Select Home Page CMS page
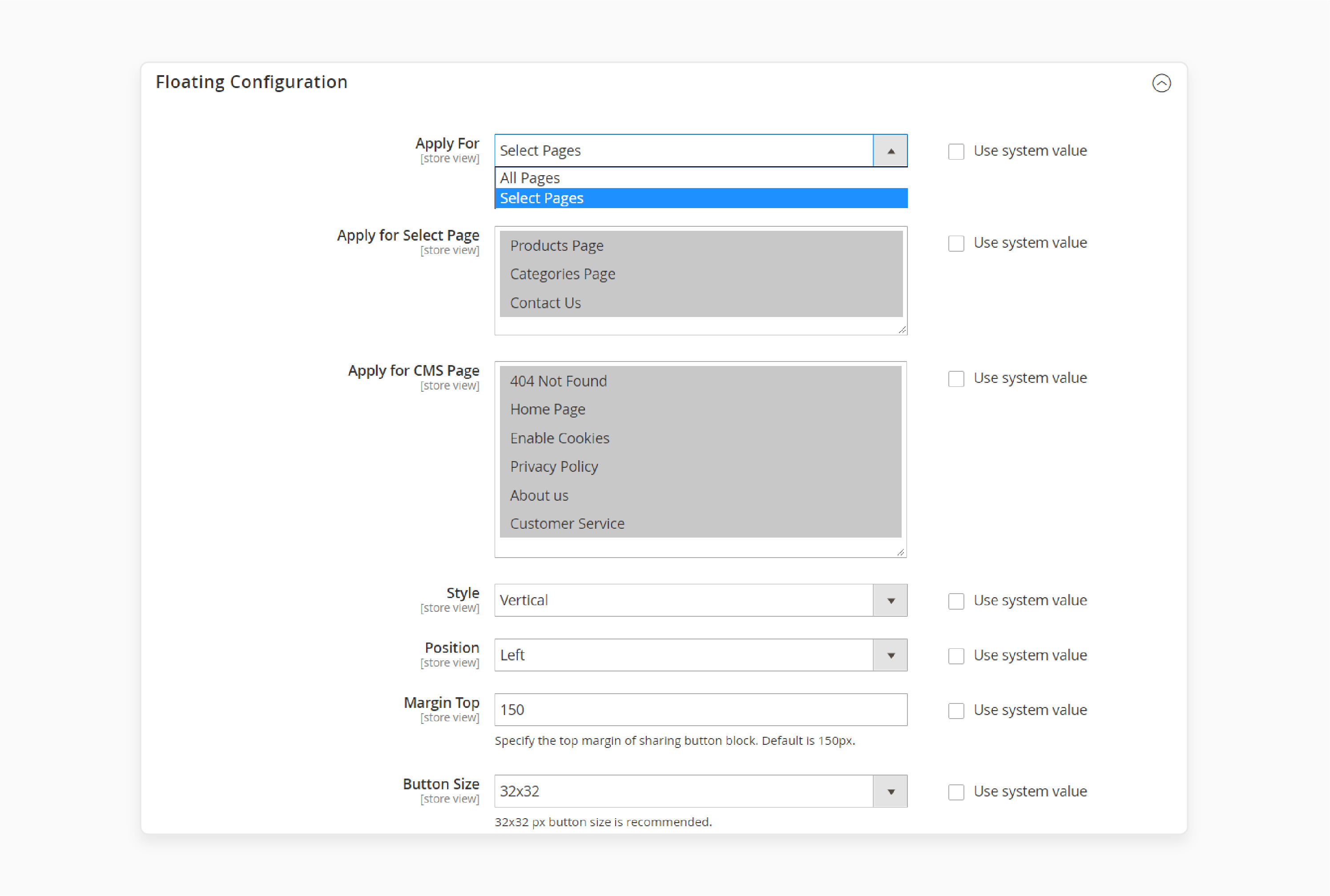The width and height of the screenshot is (1330, 896). point(700,410)
